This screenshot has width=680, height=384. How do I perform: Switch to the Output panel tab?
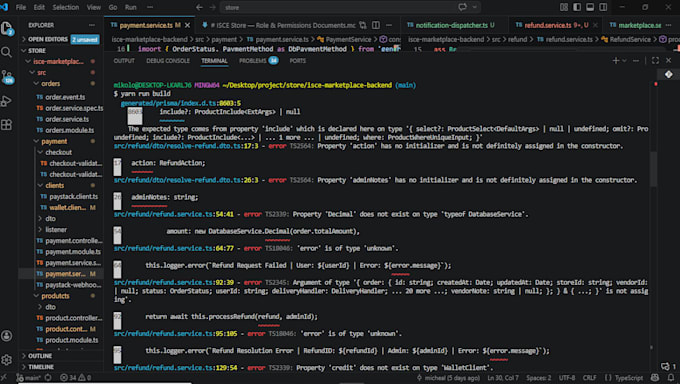coord(124,61)
